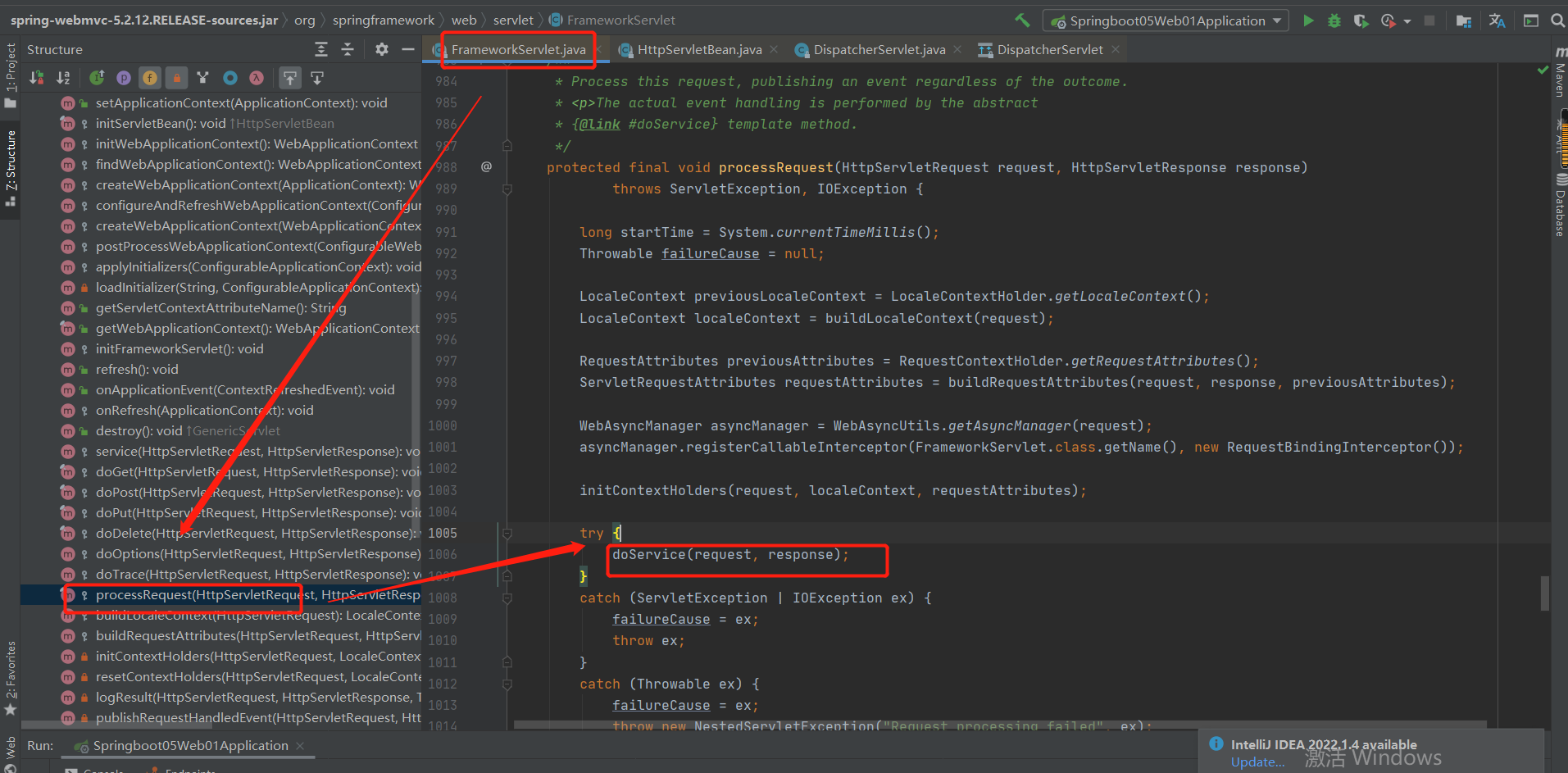Open the Maven tool window tab

(1560, 72)
